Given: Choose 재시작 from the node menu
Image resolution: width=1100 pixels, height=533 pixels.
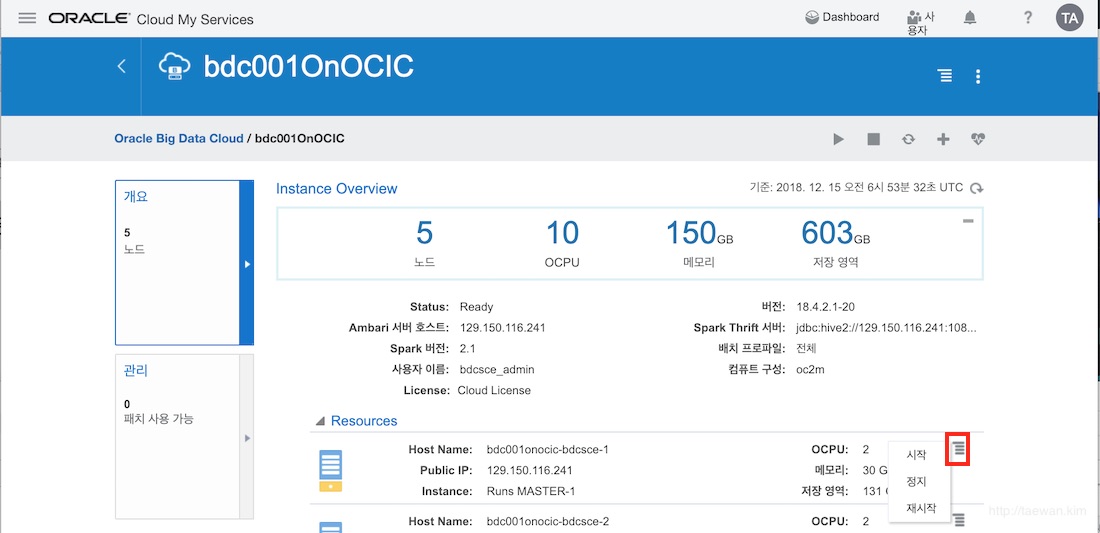Looking at the screenshot, I should (921, 509).
